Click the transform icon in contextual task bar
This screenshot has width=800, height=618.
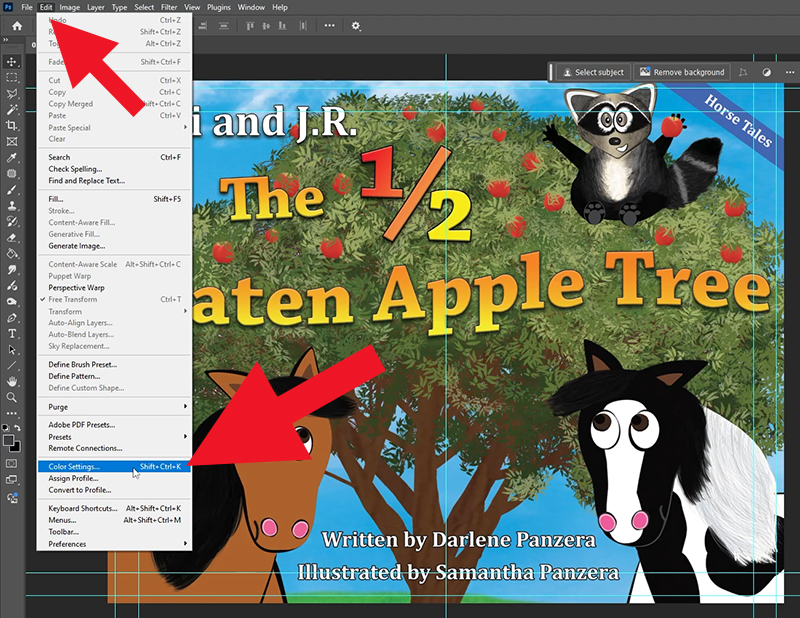coord(743,72)
